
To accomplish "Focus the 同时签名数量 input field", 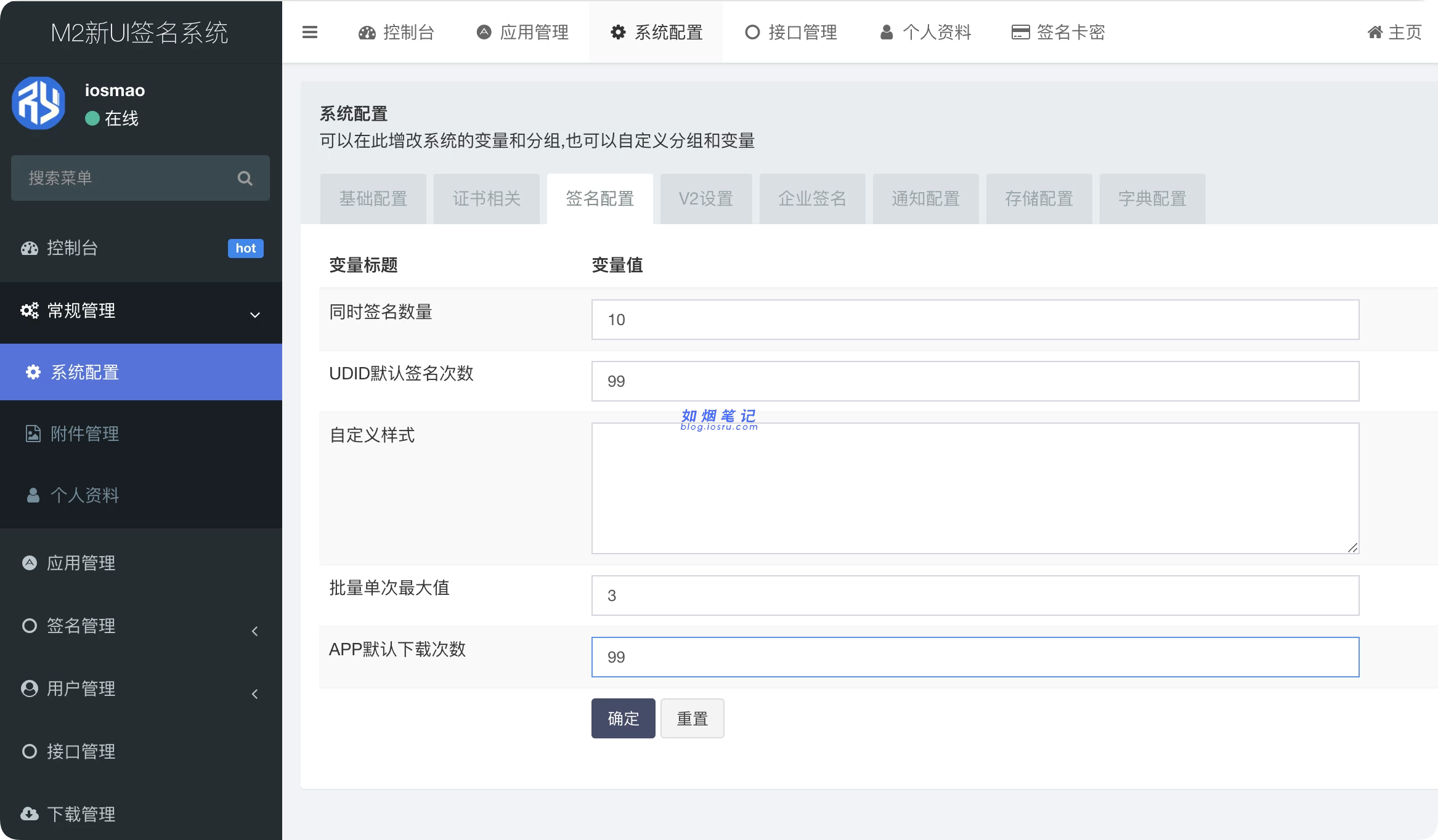I will pos(975,320).
